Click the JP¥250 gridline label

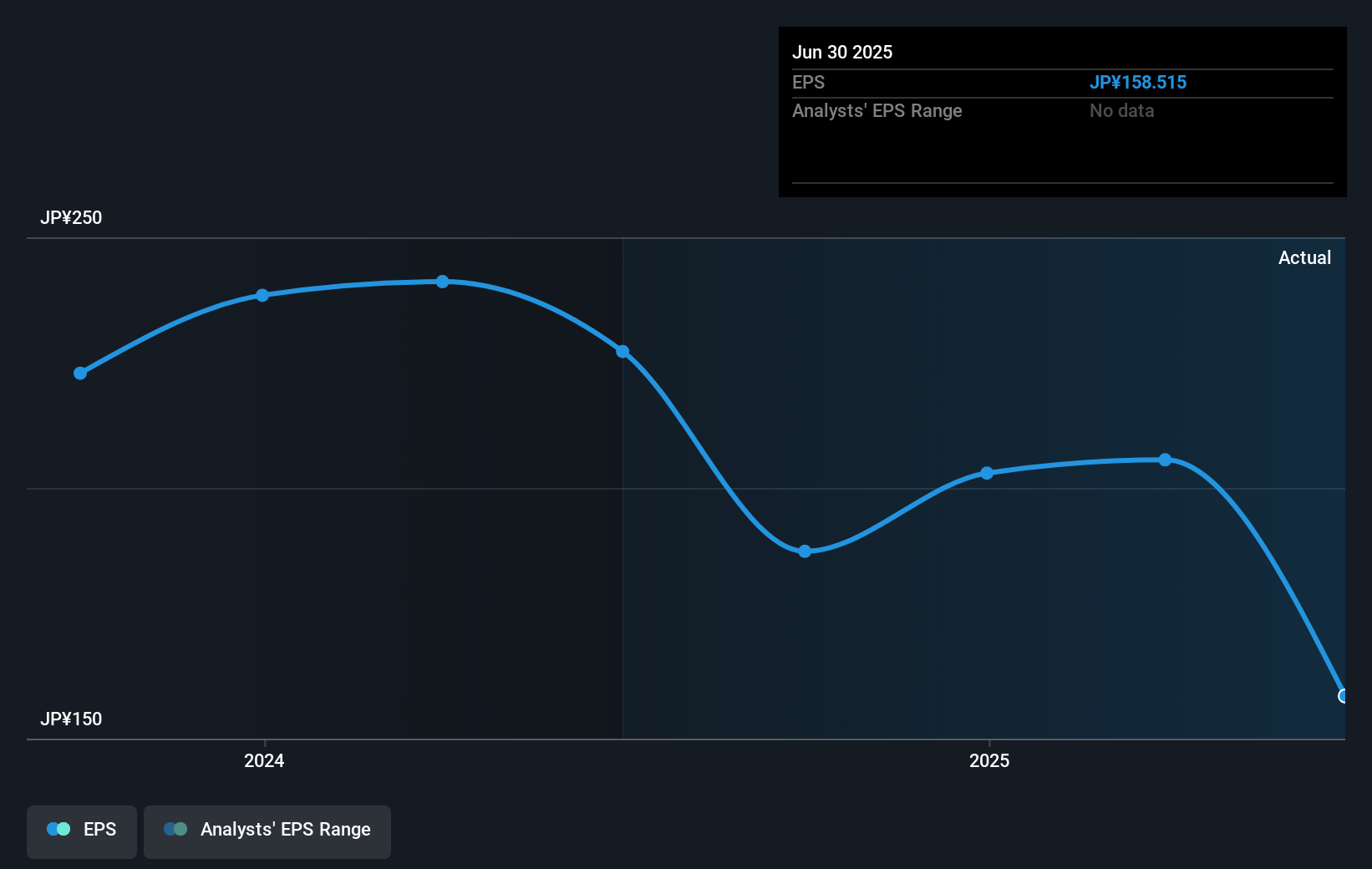[x=71, y=217]
